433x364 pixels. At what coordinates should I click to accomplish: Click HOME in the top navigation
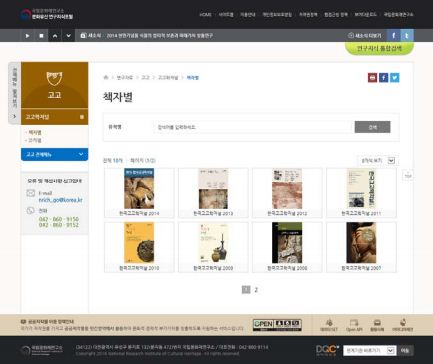[x=205, y=15]
